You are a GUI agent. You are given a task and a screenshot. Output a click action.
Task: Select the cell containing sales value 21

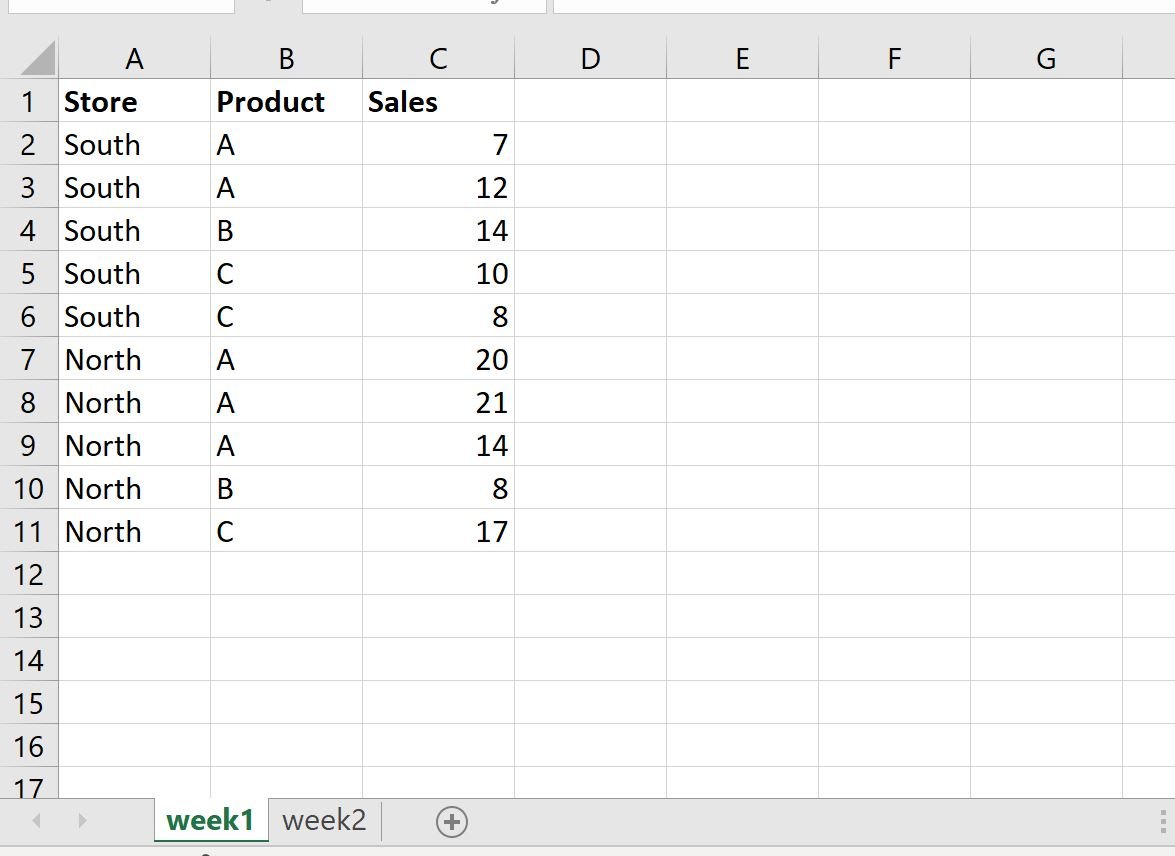(x=438, y=403)
